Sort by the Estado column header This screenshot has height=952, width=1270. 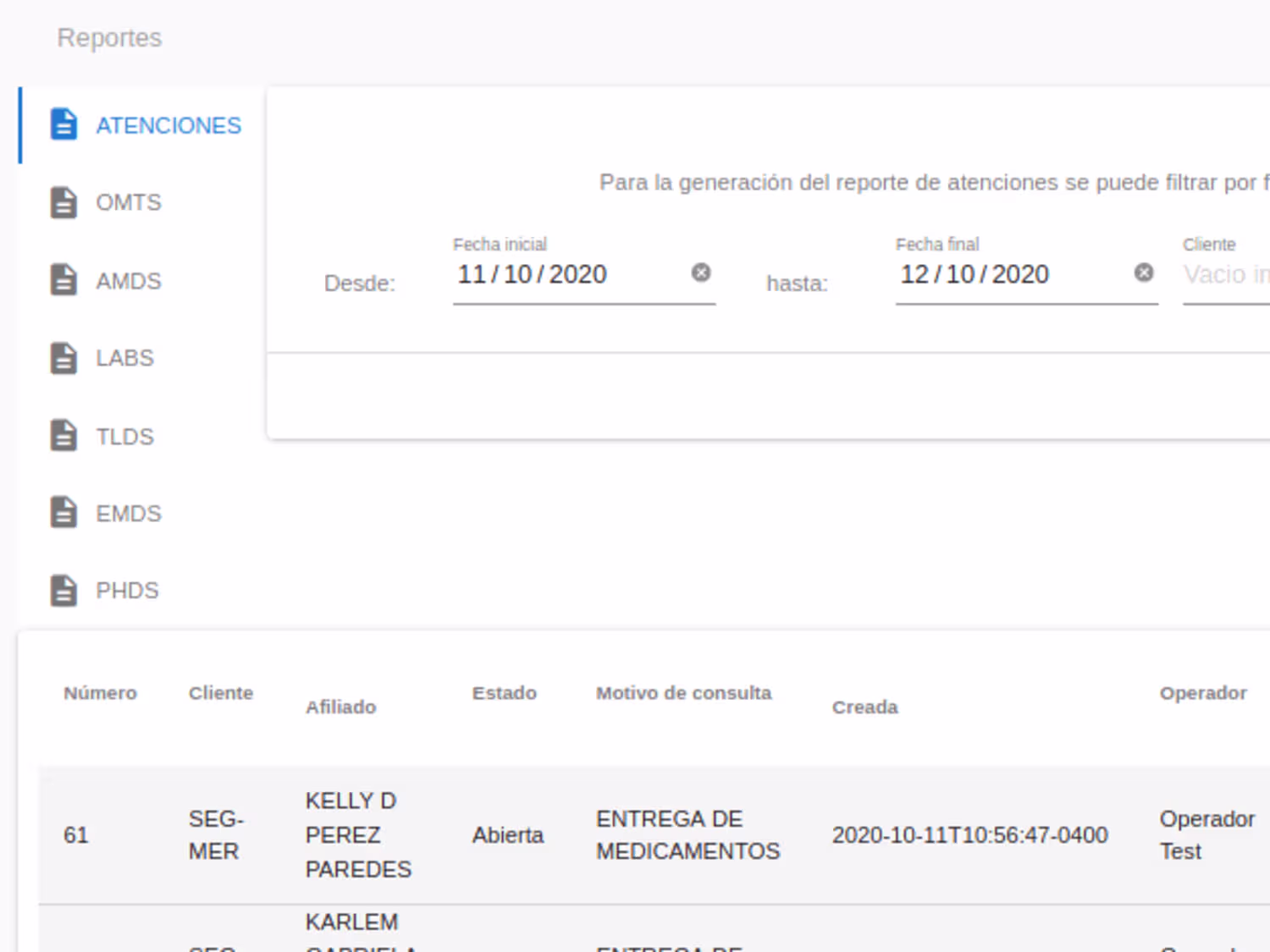point(505,693)
